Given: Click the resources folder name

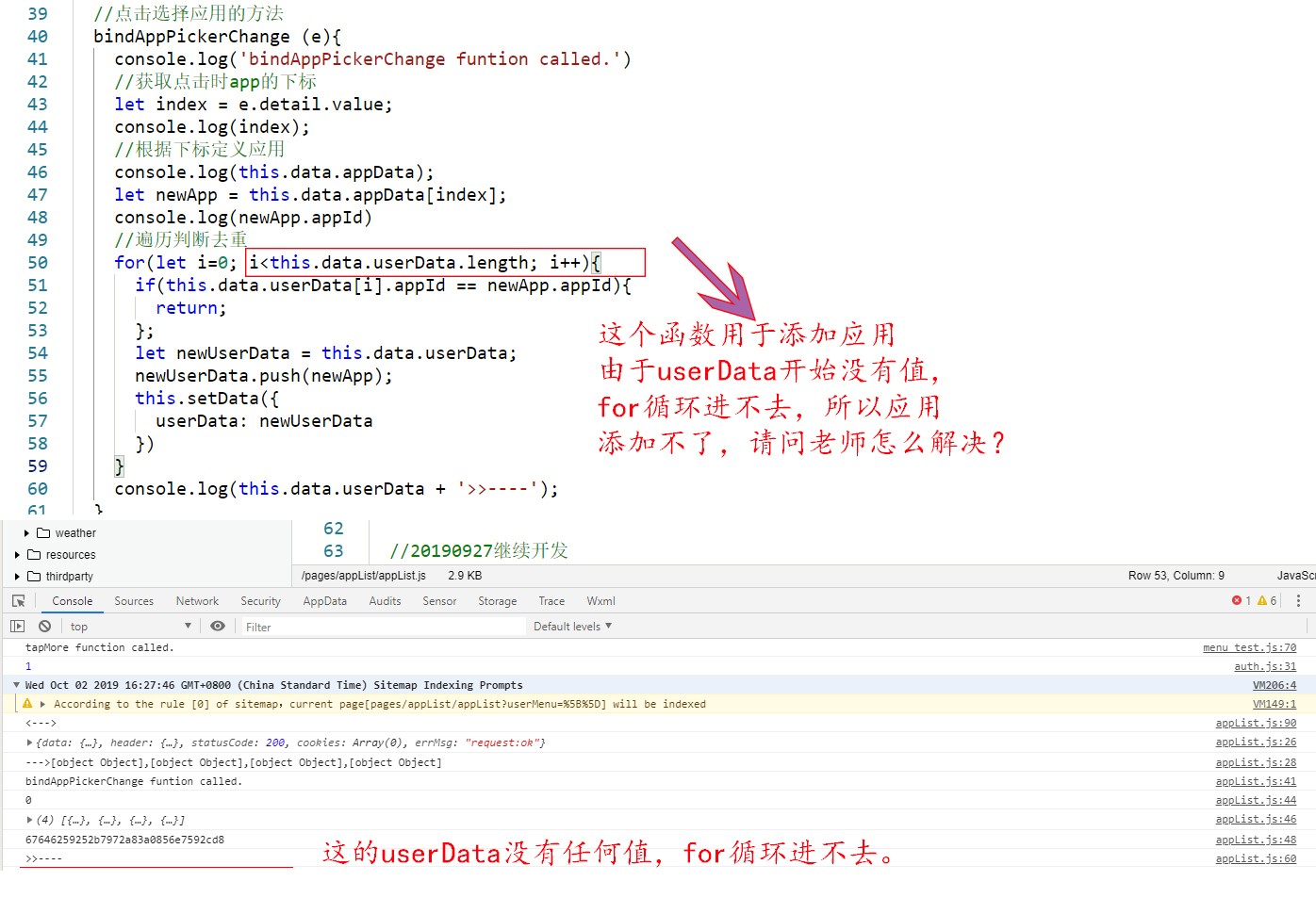Looking at the screenshot, I should pos(71,554).
